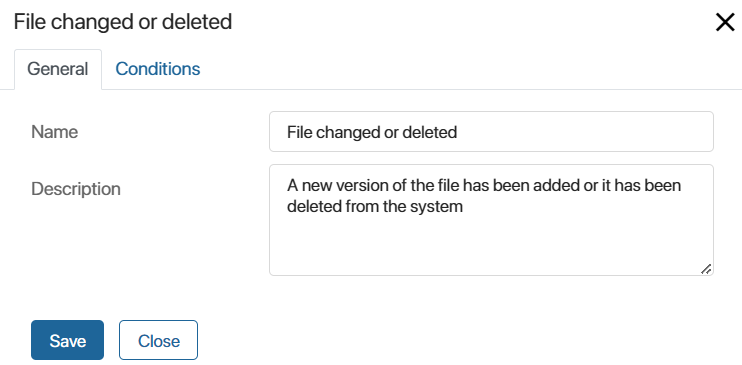Click the Close button next to Save
The height and width of the screenshot is (365, 742).
click(159, 340)
